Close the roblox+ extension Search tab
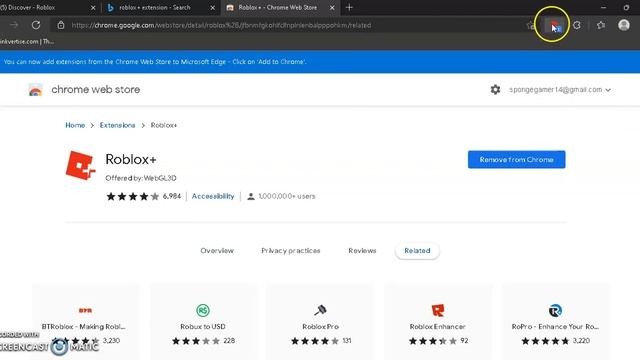The image size is (640, 360). pos(213,8)
